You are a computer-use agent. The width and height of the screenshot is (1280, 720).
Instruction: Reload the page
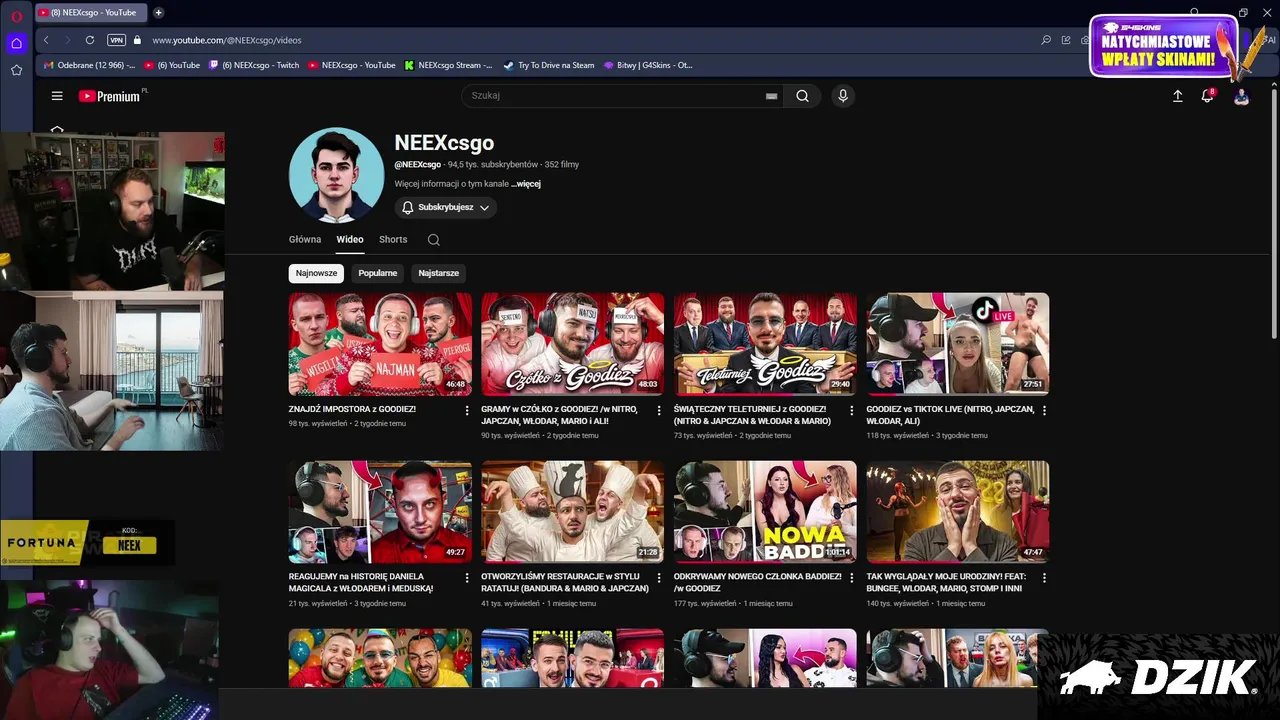click(x=90, y=40)
